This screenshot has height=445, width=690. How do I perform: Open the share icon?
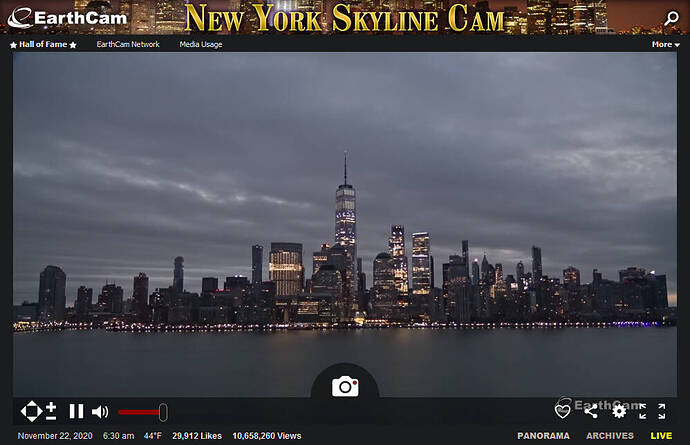(591, 411)
